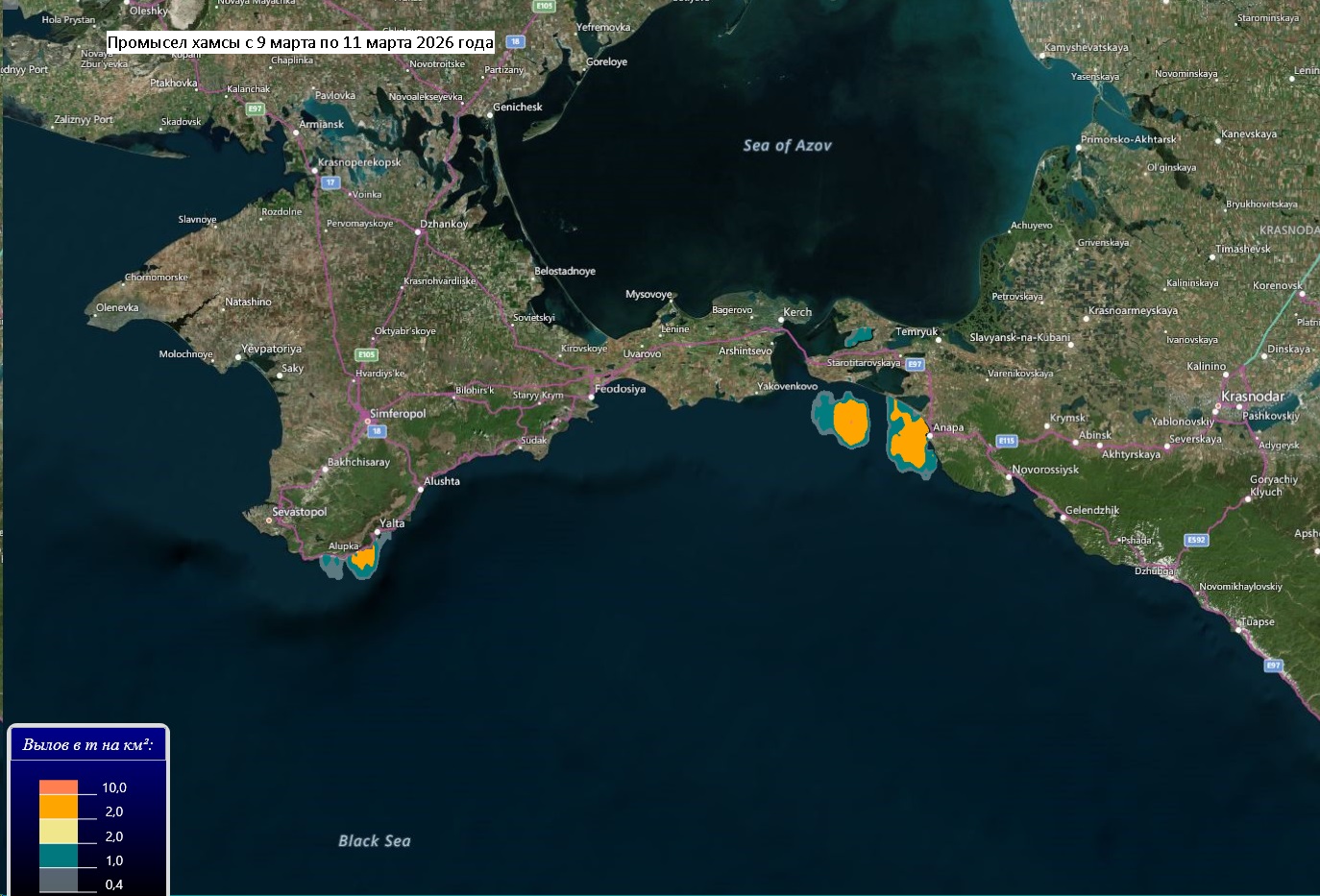The image size is (1320, 896).
Task: Click the E105 shield near Oktyabrskoye
Action: click(366, 354)
